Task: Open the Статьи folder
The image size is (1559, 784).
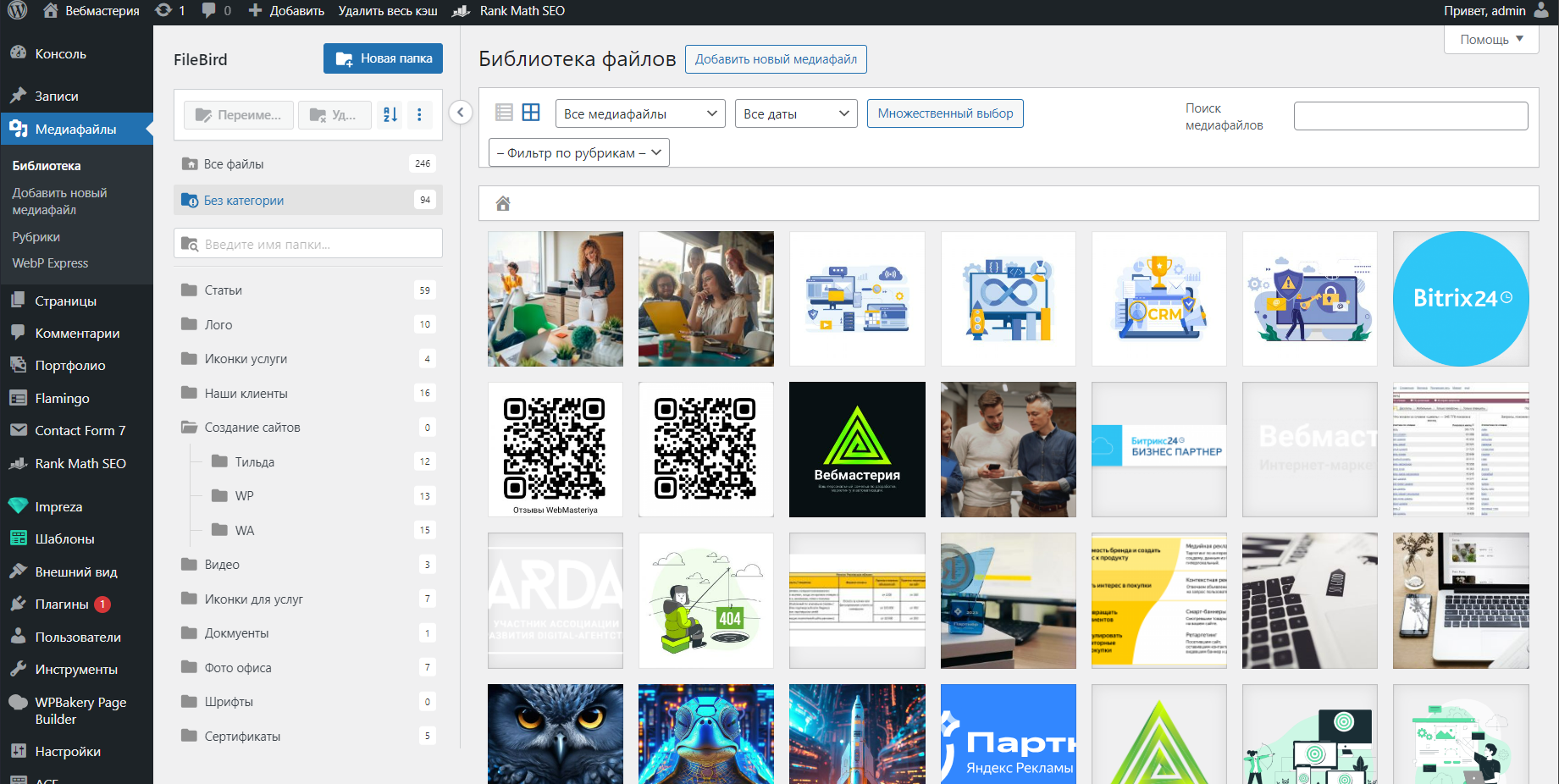Action: click(308, 290)
